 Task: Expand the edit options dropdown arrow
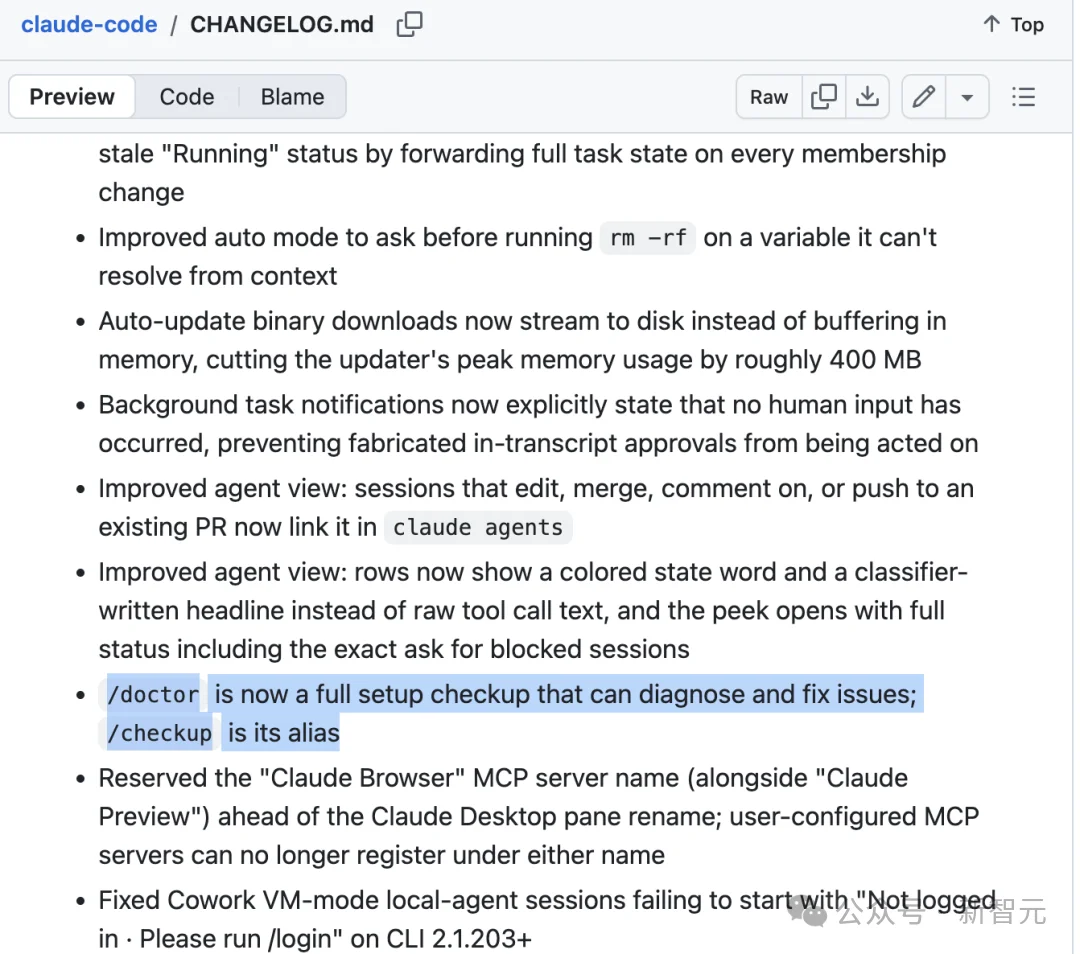coord(967,97)
